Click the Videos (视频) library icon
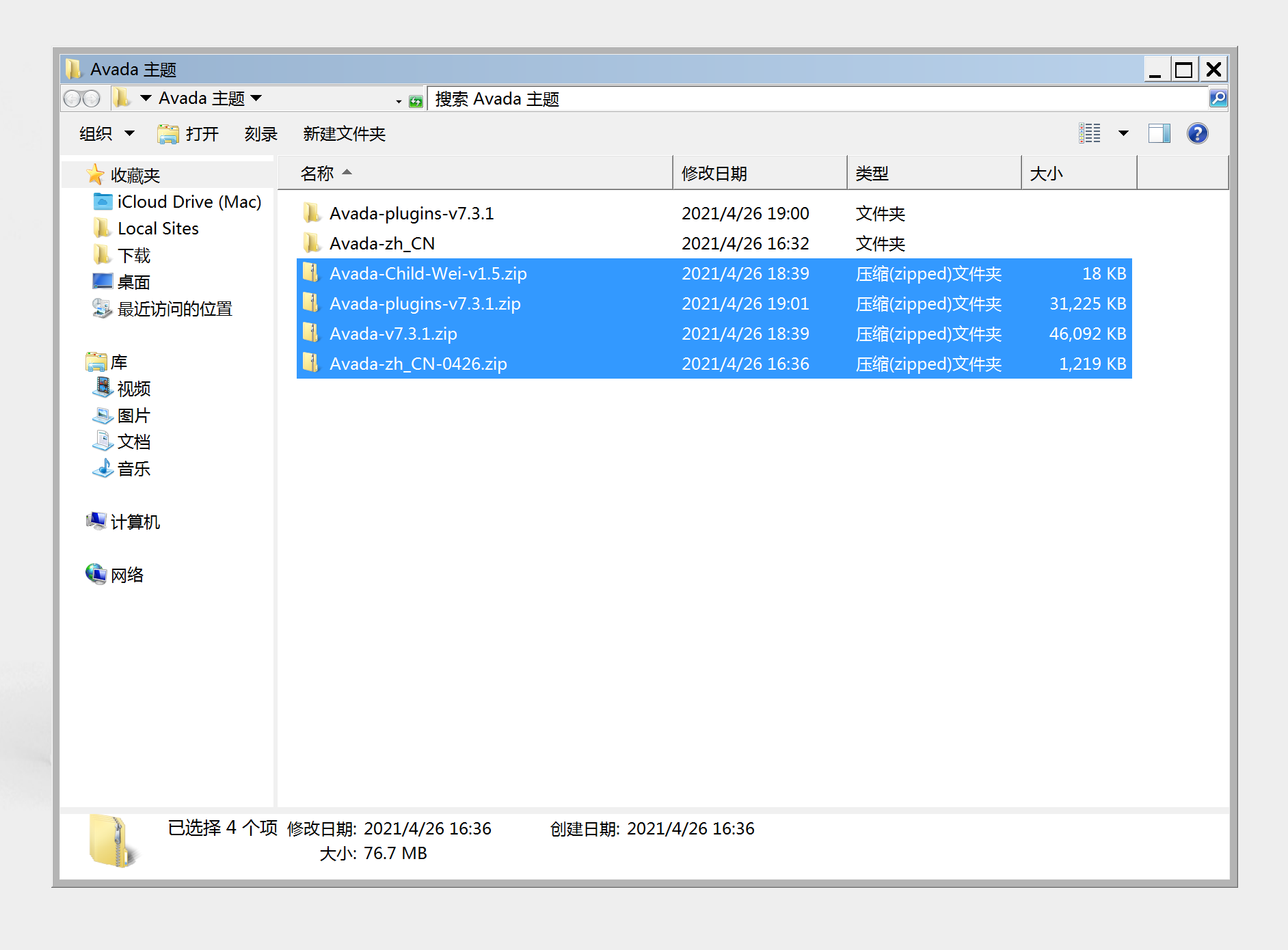 [x=103, y=388]
